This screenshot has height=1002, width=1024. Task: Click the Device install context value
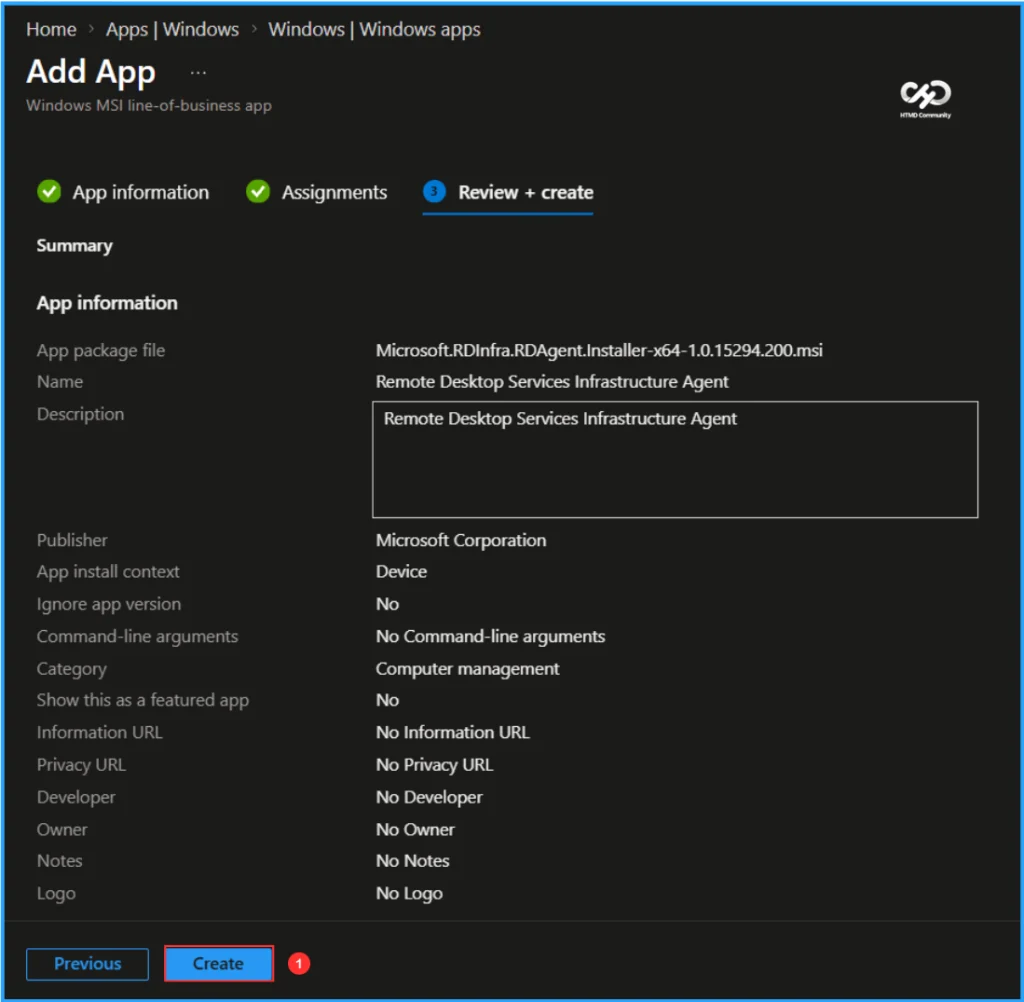[x=401, y=572]
